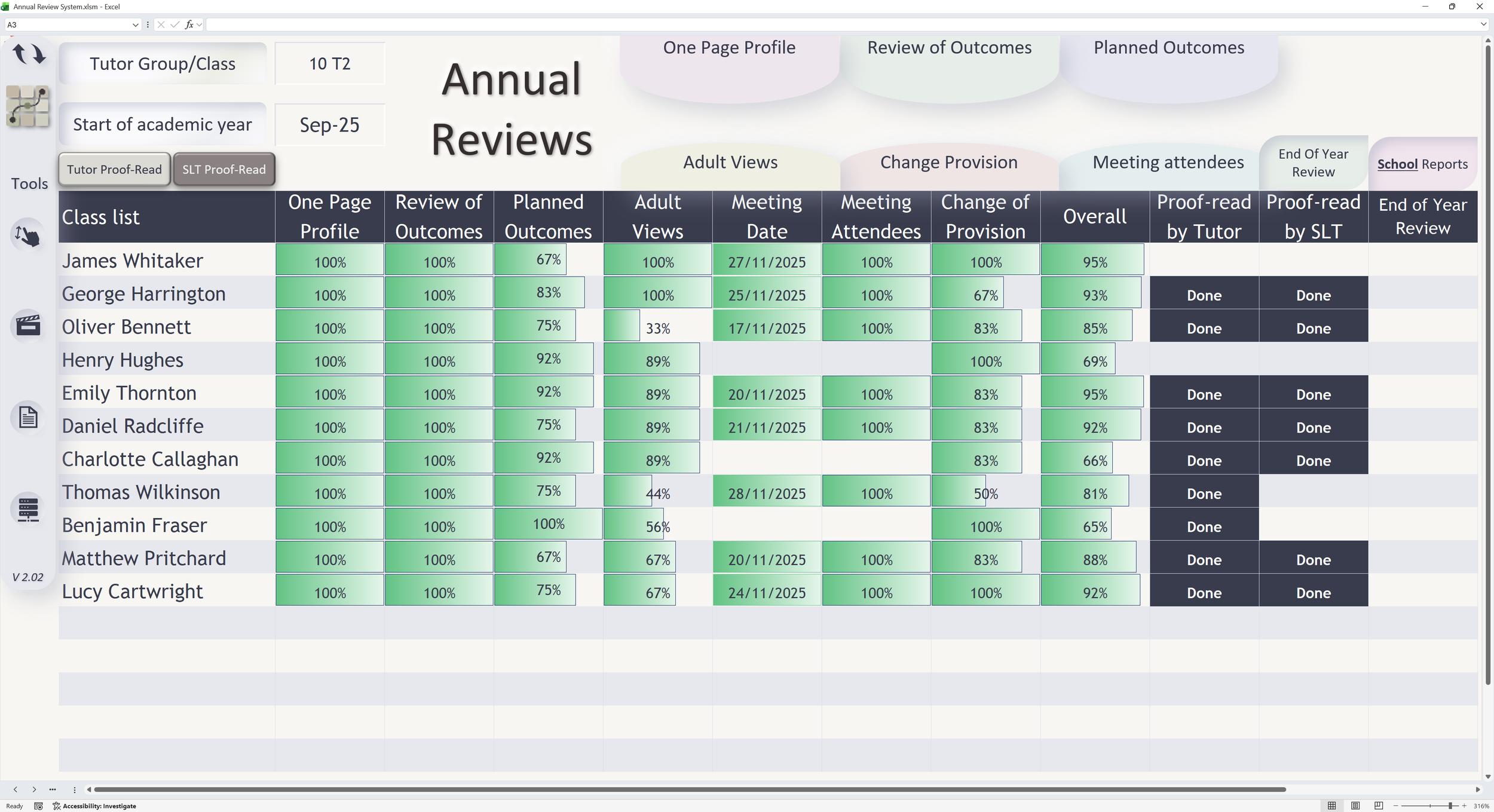
Task: Click the confirm checkmark in formula bar
Action: click(174, 24)
